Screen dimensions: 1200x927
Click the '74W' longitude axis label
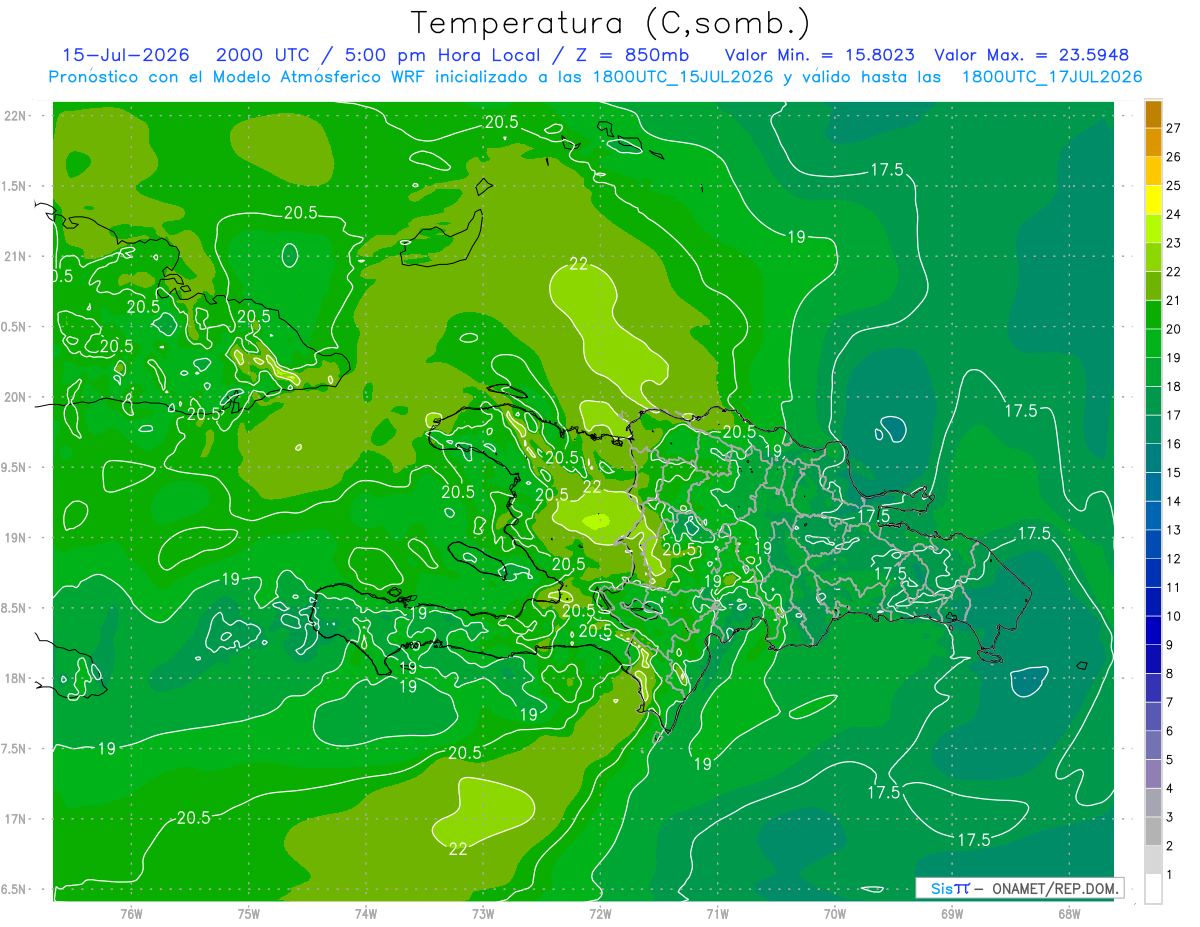pyautogui.click(x=365, y=914)
